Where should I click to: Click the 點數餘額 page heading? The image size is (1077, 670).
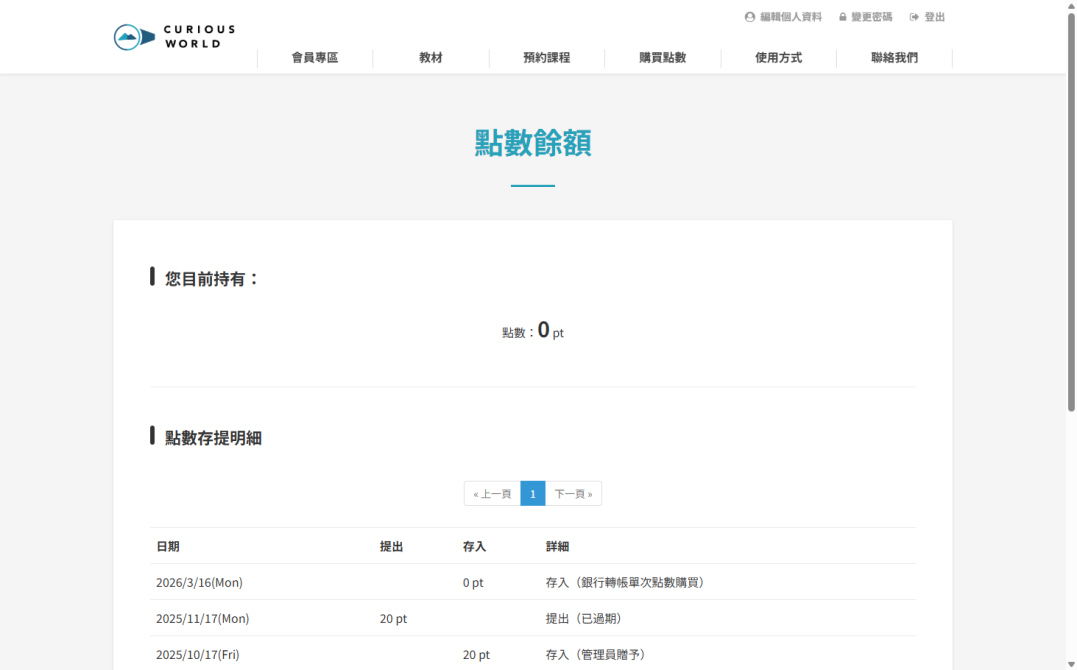[x=533, y=143]
